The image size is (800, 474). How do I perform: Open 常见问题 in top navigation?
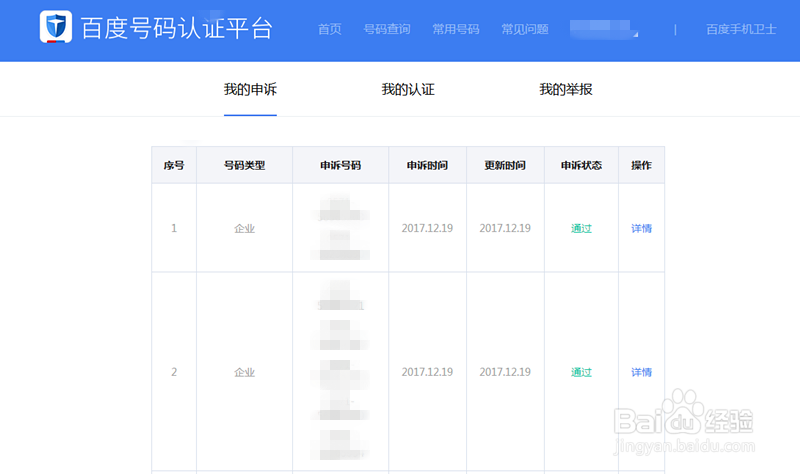(524, 29)
